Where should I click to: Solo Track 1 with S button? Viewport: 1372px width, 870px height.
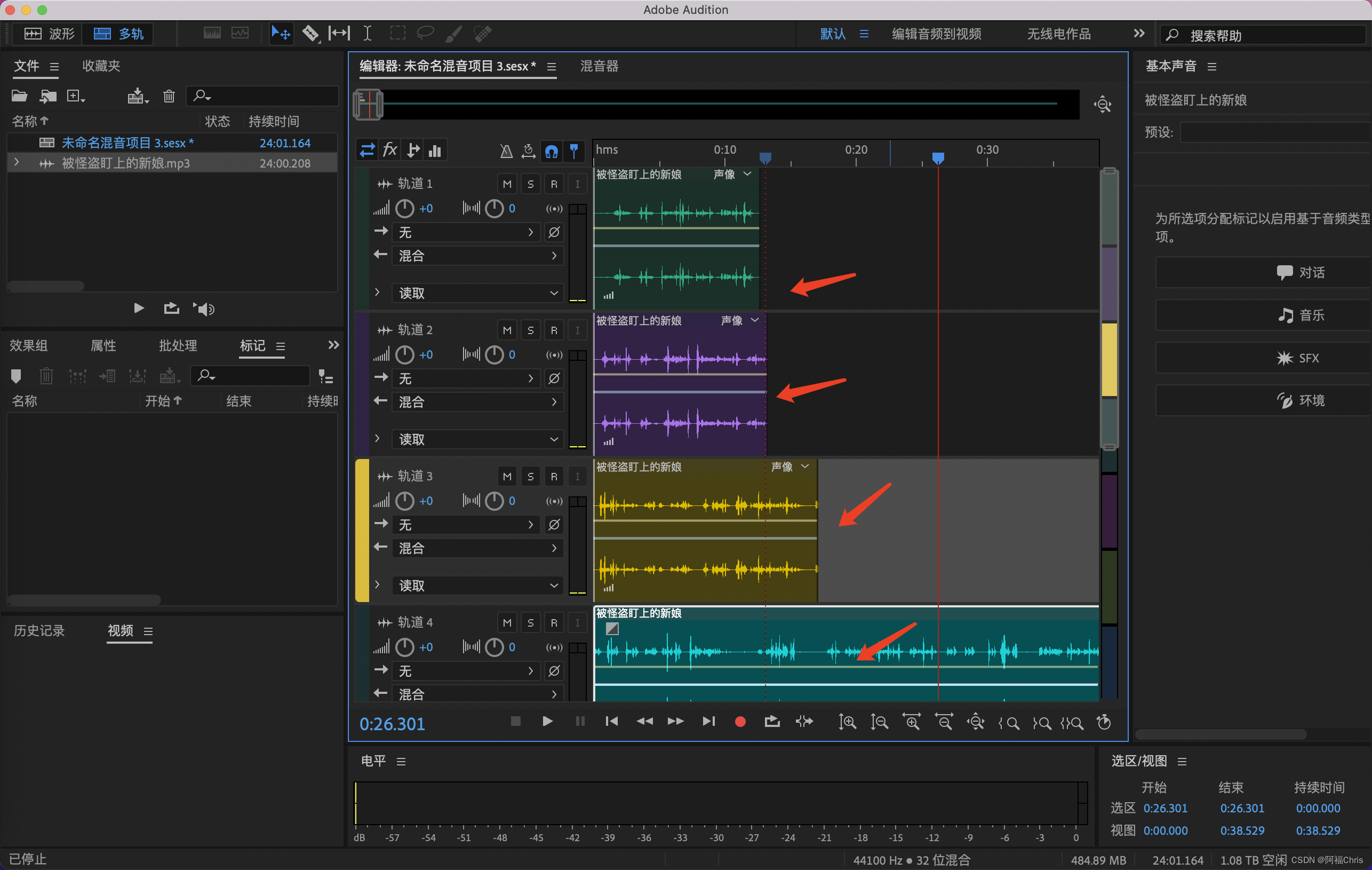(x=530, y=184)
